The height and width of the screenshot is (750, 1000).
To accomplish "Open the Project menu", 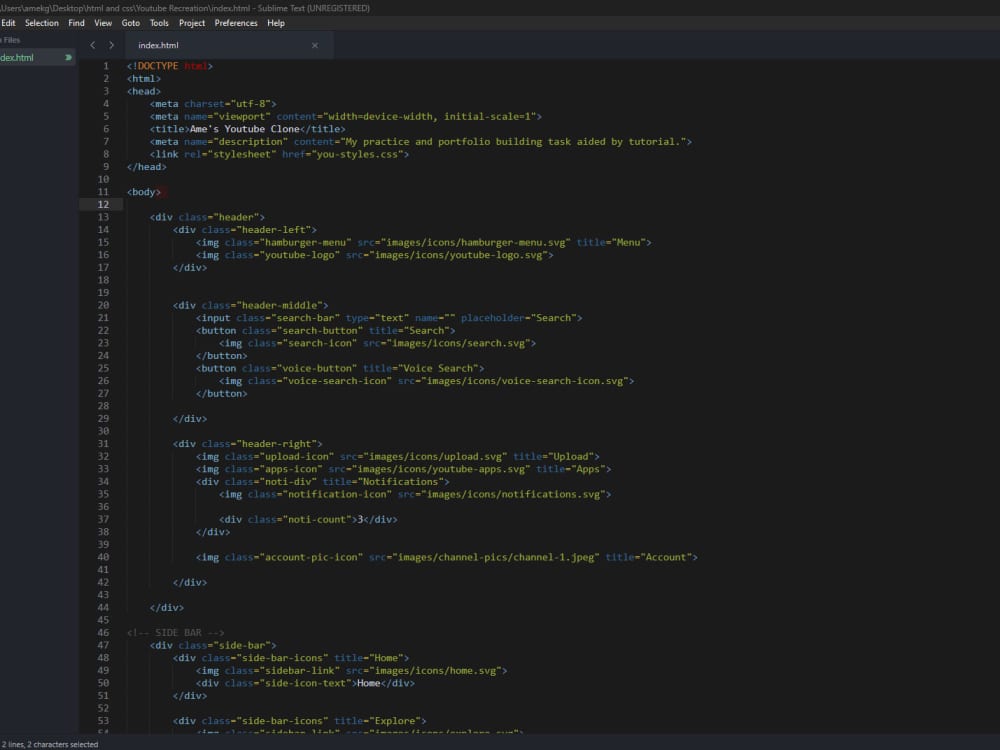I will pos(191,22).
